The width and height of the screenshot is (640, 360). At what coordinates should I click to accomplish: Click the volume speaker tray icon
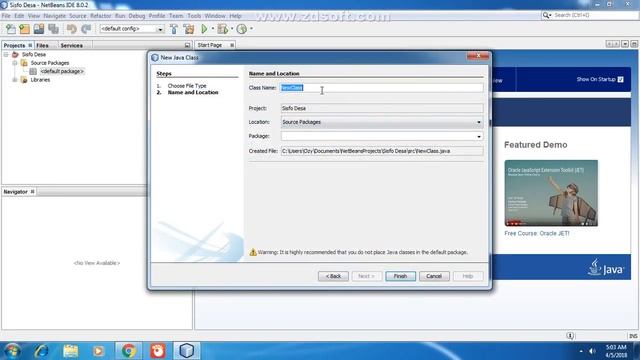pyautogui.click(x=592, y=351)
